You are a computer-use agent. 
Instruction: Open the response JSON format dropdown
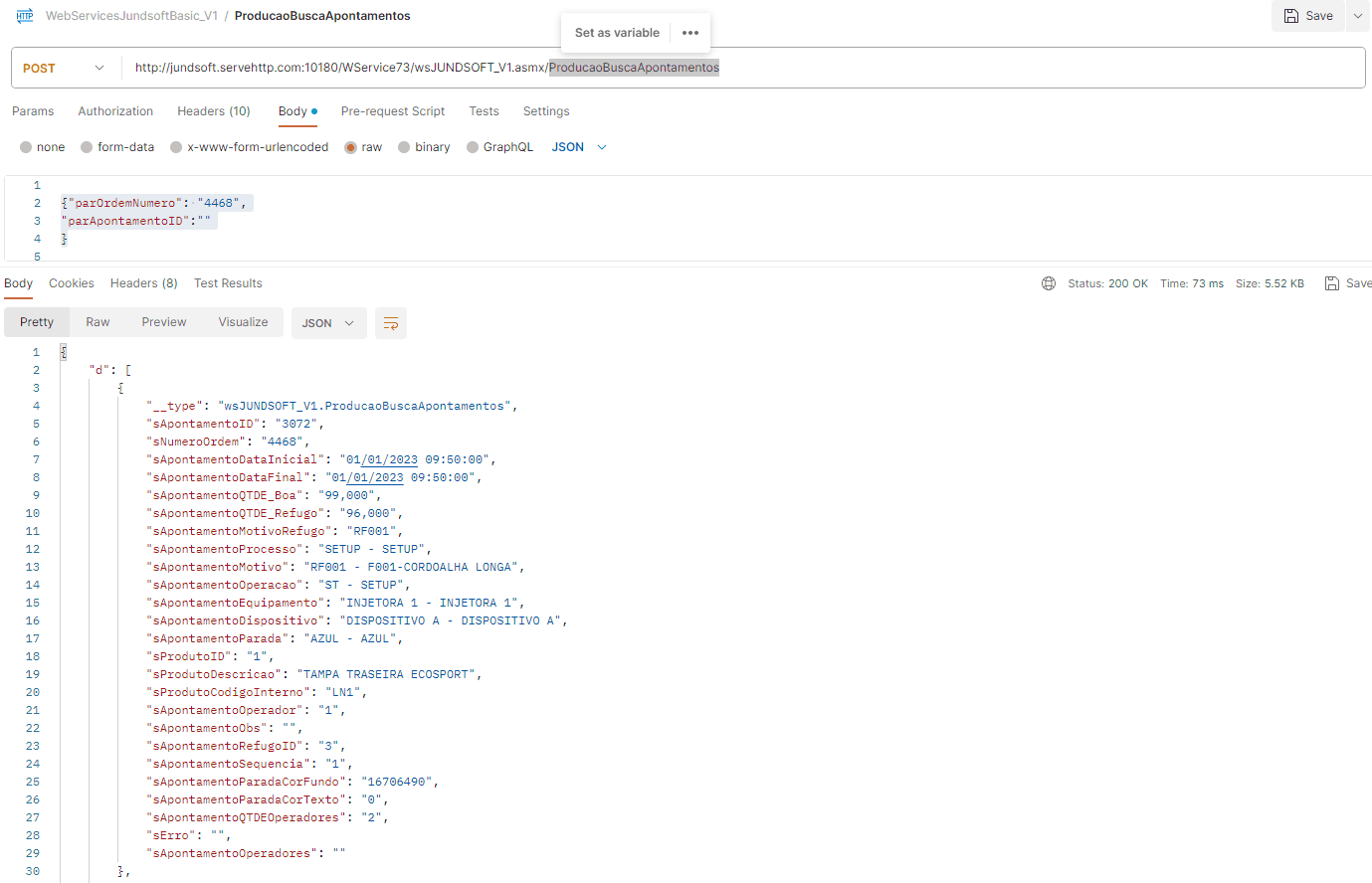point(328,323)
